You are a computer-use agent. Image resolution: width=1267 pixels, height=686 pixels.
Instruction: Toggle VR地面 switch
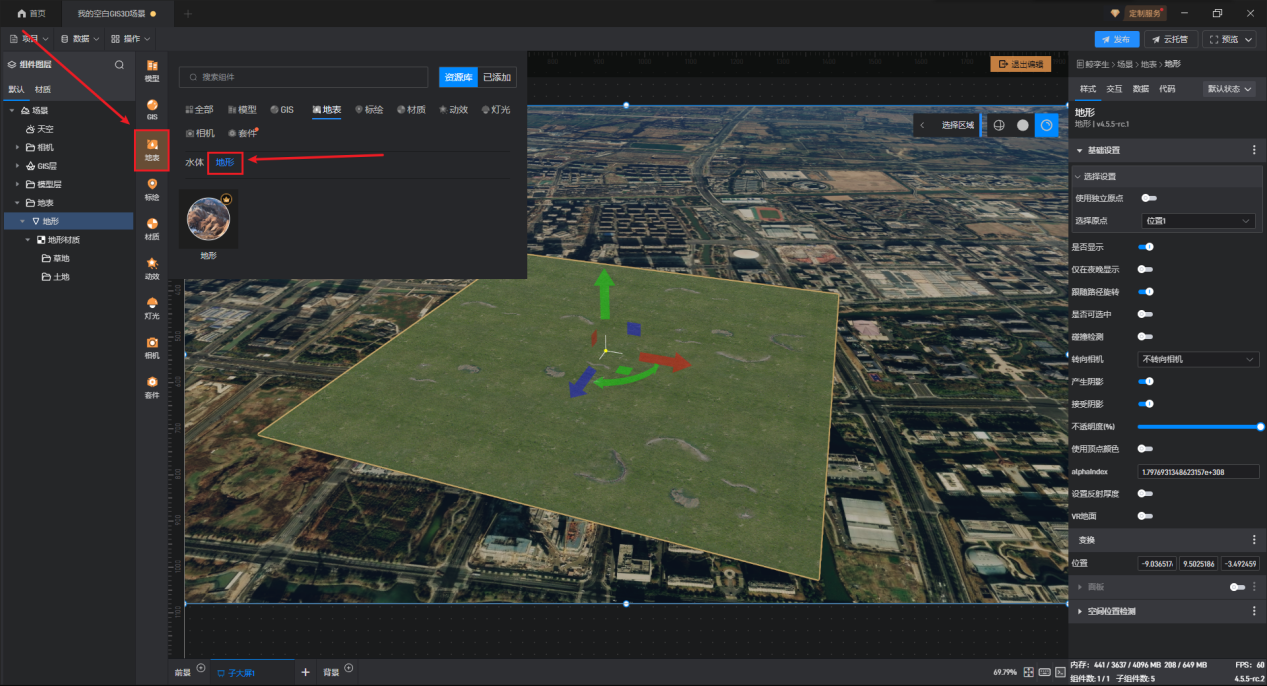1146,516
